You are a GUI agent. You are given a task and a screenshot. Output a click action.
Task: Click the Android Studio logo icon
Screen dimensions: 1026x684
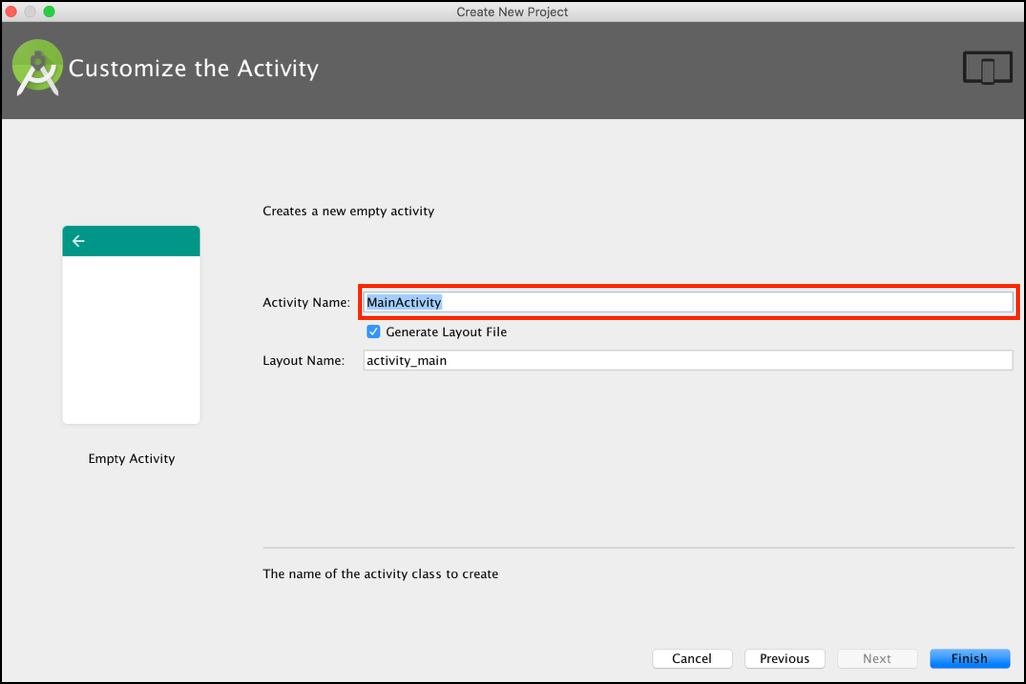click(37, 69)
